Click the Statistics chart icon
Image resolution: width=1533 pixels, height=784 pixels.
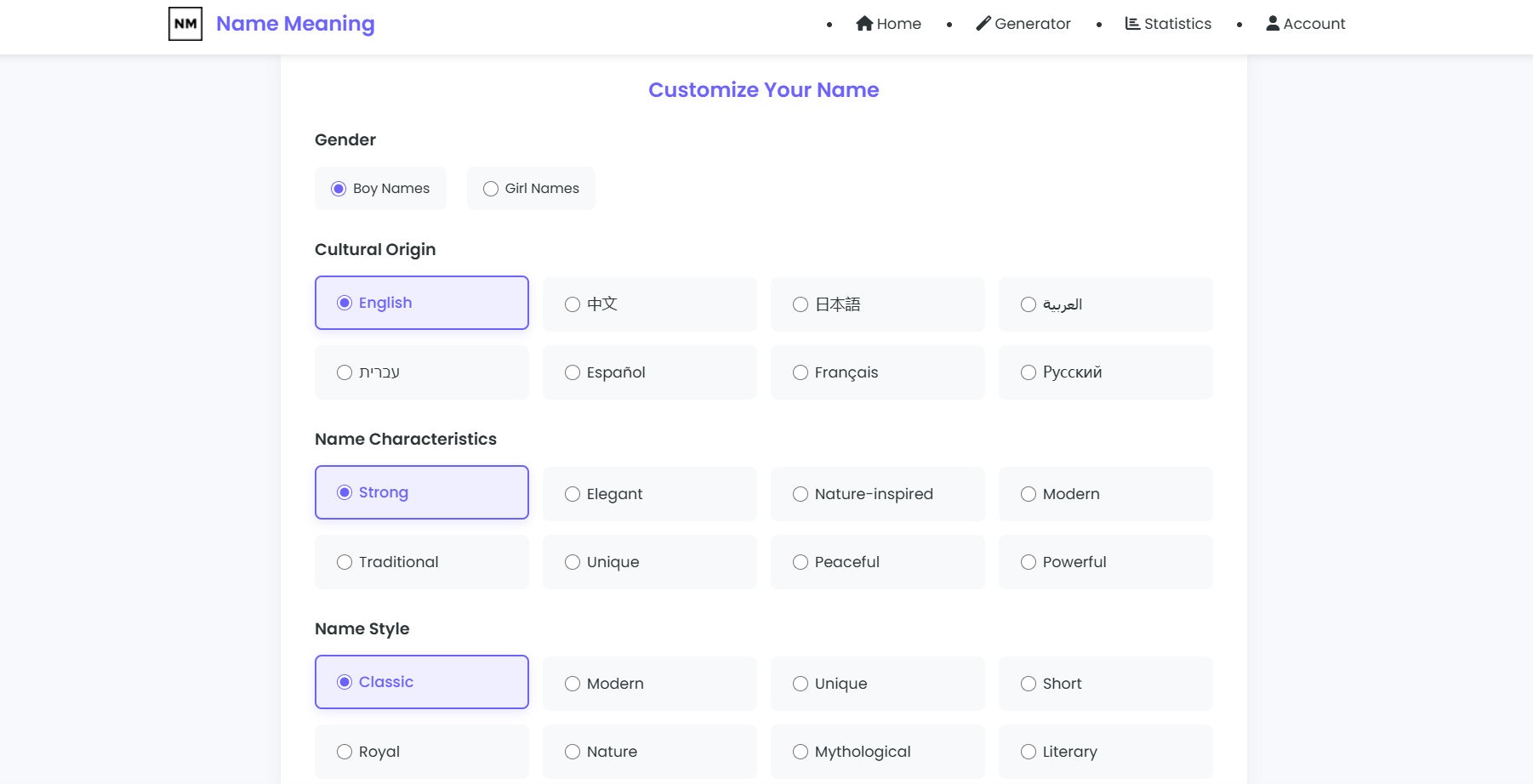pyautogui.click(x=1132, y=24)
